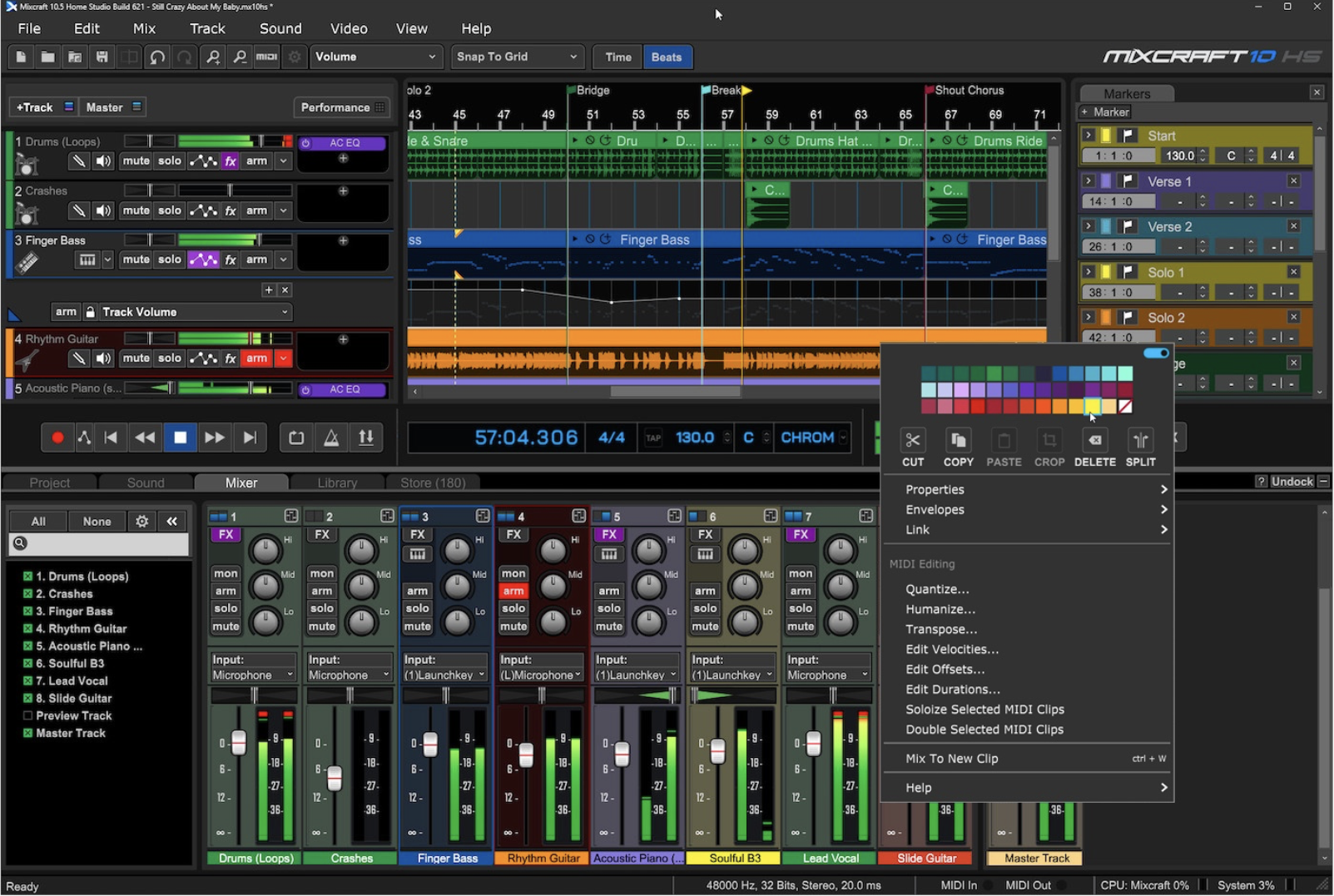Viewport: 1334px width, 896px height.
Task: Expand the Properties submenu in context menu
Action: point(1028,489)
